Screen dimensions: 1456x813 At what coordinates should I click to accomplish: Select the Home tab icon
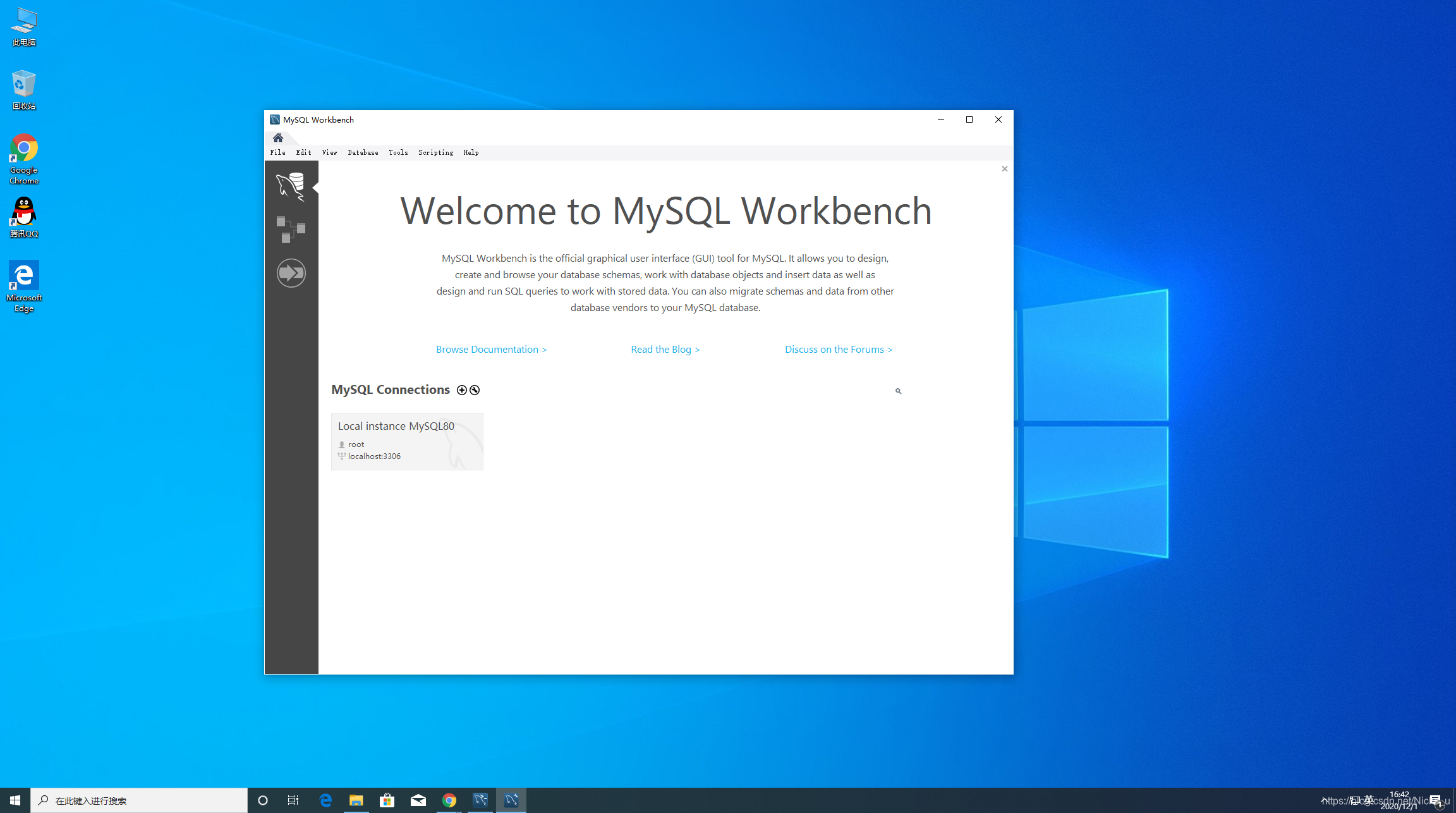click(278, 138)
